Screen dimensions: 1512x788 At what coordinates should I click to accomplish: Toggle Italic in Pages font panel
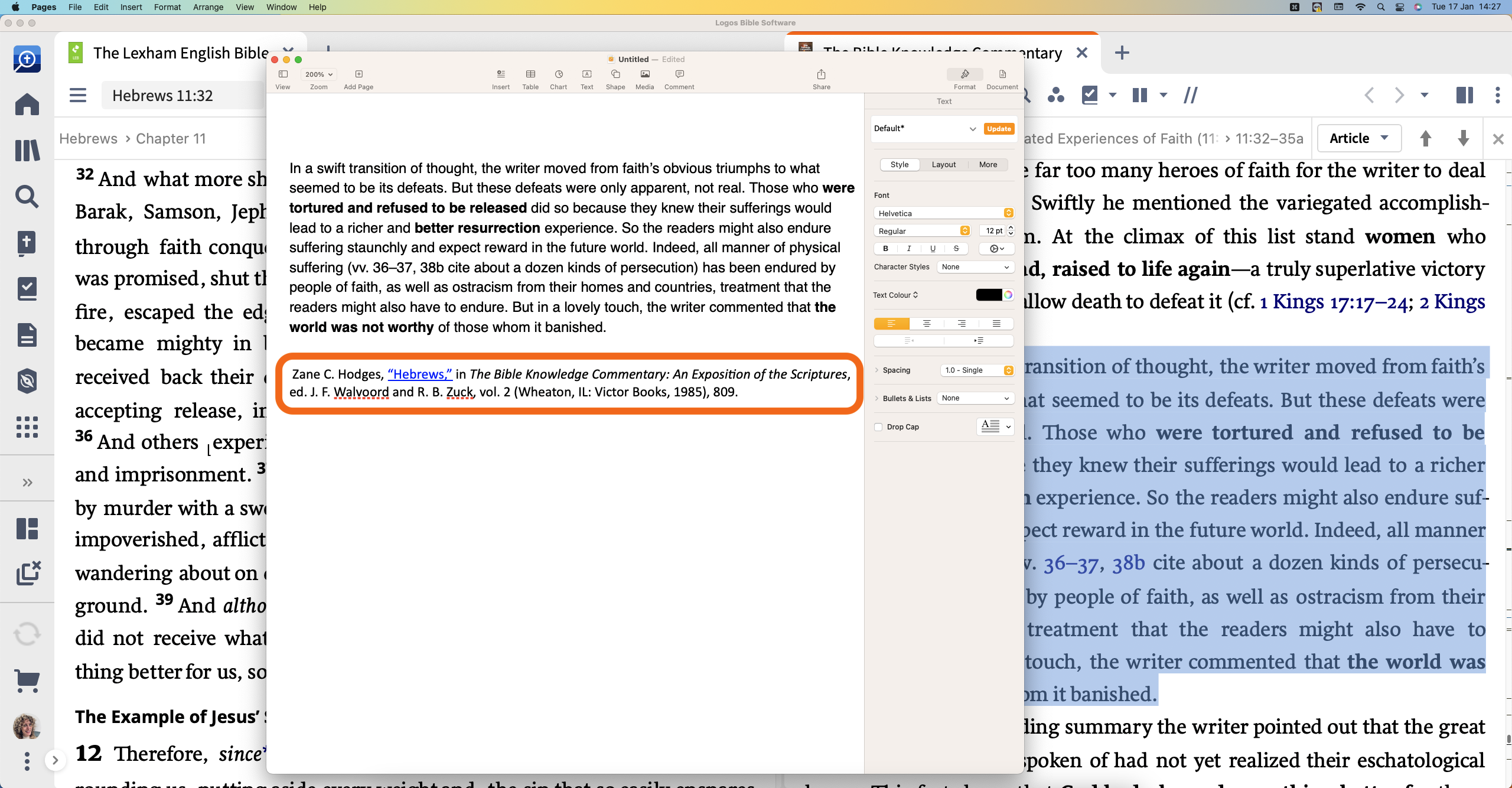[x=909, y=249]
